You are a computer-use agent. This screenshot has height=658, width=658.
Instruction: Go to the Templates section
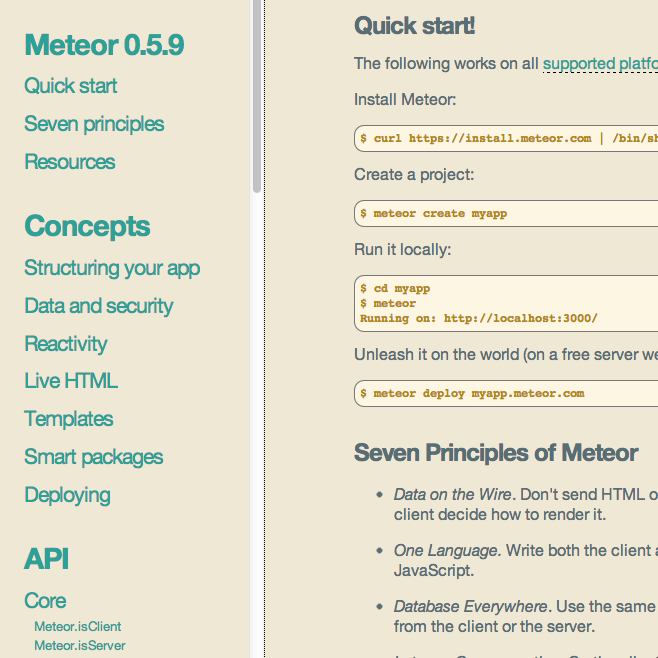(69, 419)
